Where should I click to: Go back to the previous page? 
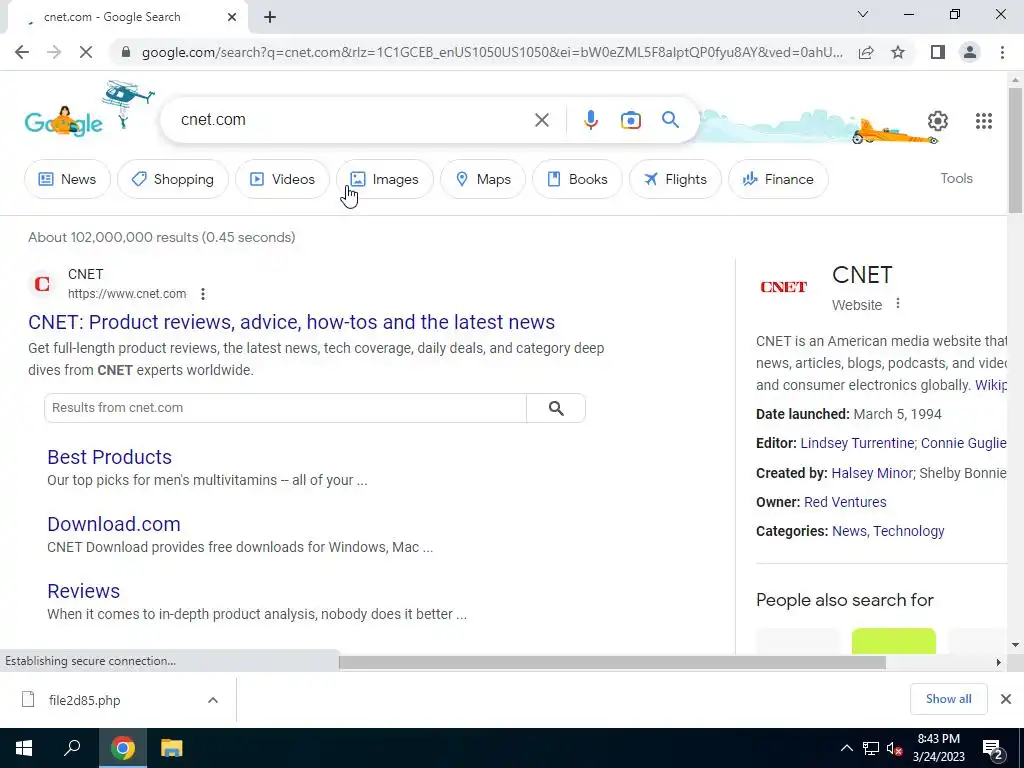pos(22,52)
